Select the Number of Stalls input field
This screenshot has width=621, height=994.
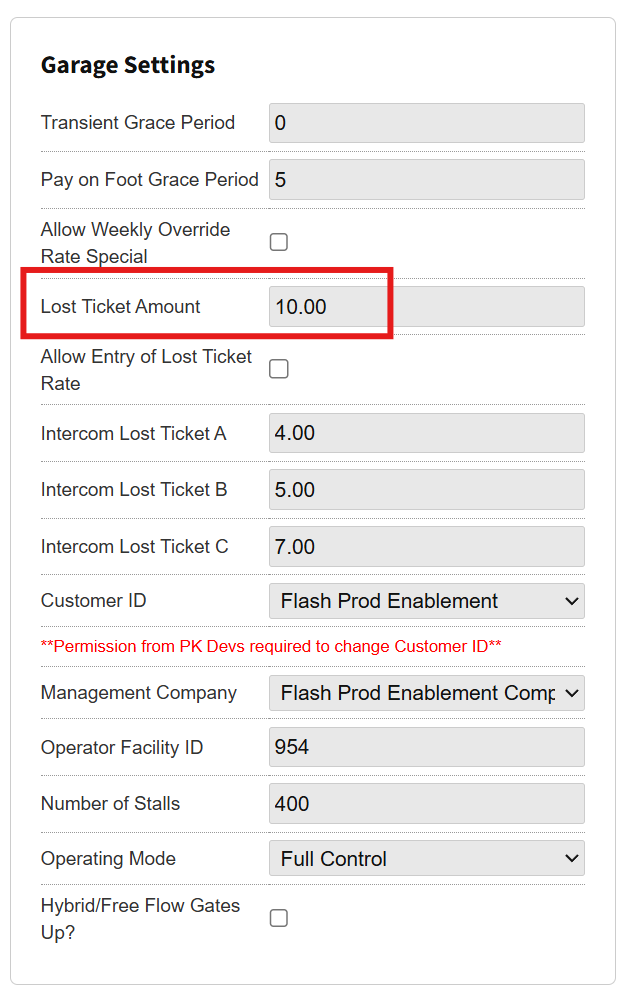[426, 803]
